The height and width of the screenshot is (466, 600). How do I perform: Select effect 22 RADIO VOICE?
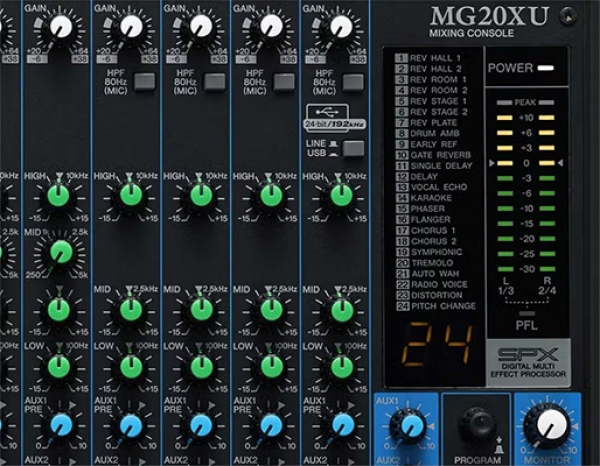pyautogui.click(x=432, y=284)
